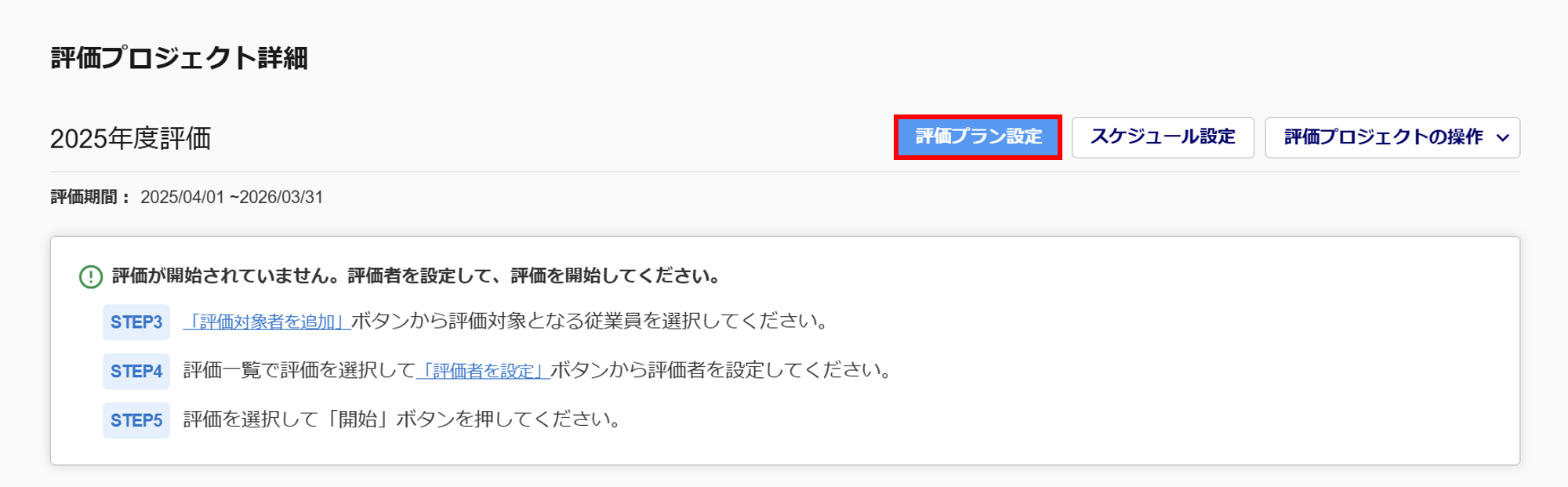The image size is (1568, 487).
Task: Click the STEP4 badge
Action: point(136,371)
